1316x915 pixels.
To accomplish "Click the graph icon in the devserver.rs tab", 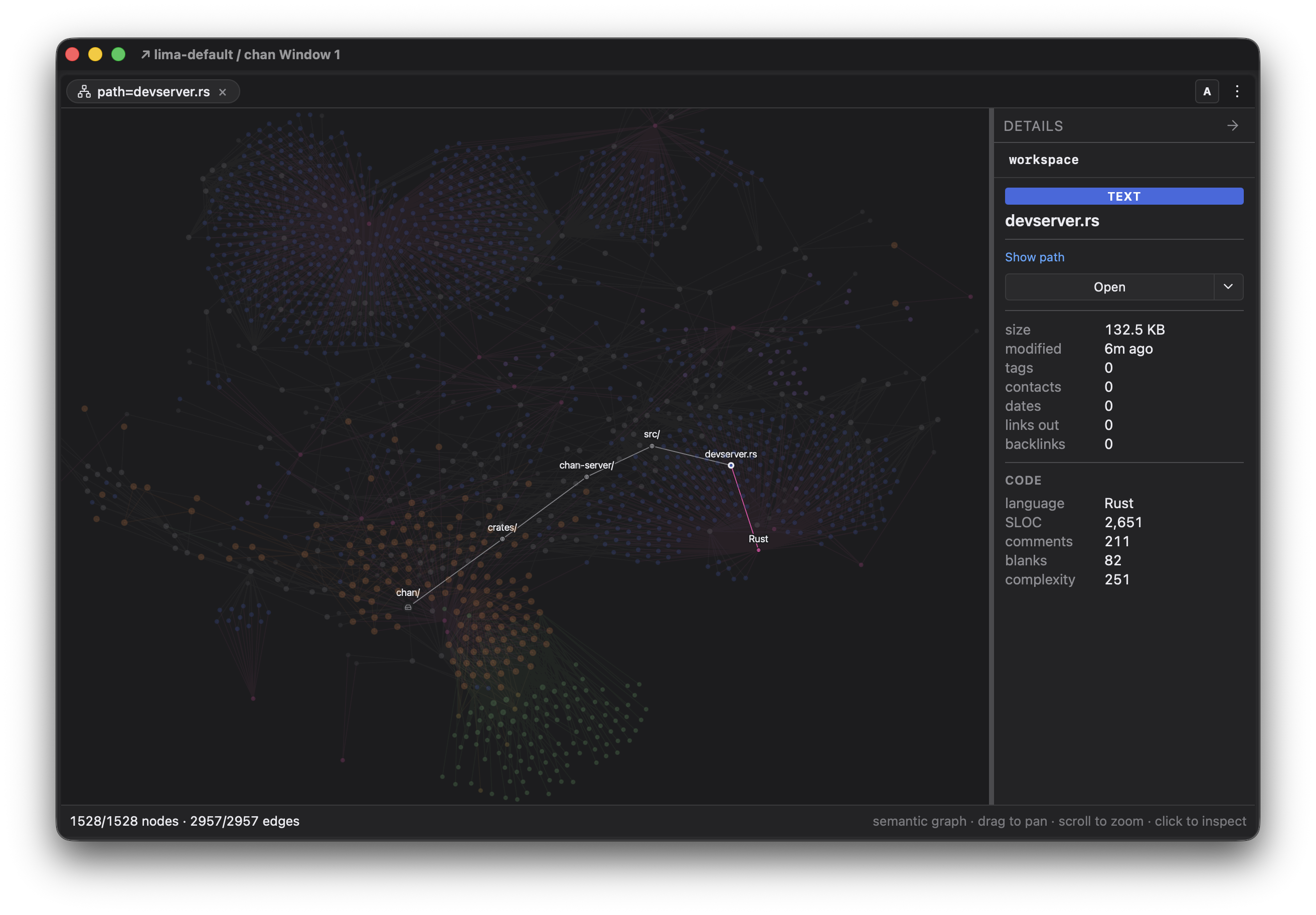I will click(x=84, y=92).
